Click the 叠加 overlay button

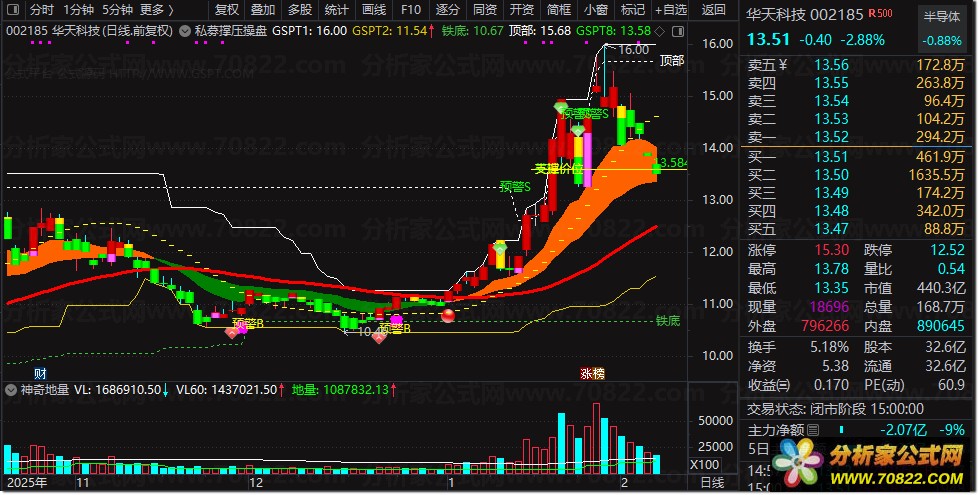262,10
